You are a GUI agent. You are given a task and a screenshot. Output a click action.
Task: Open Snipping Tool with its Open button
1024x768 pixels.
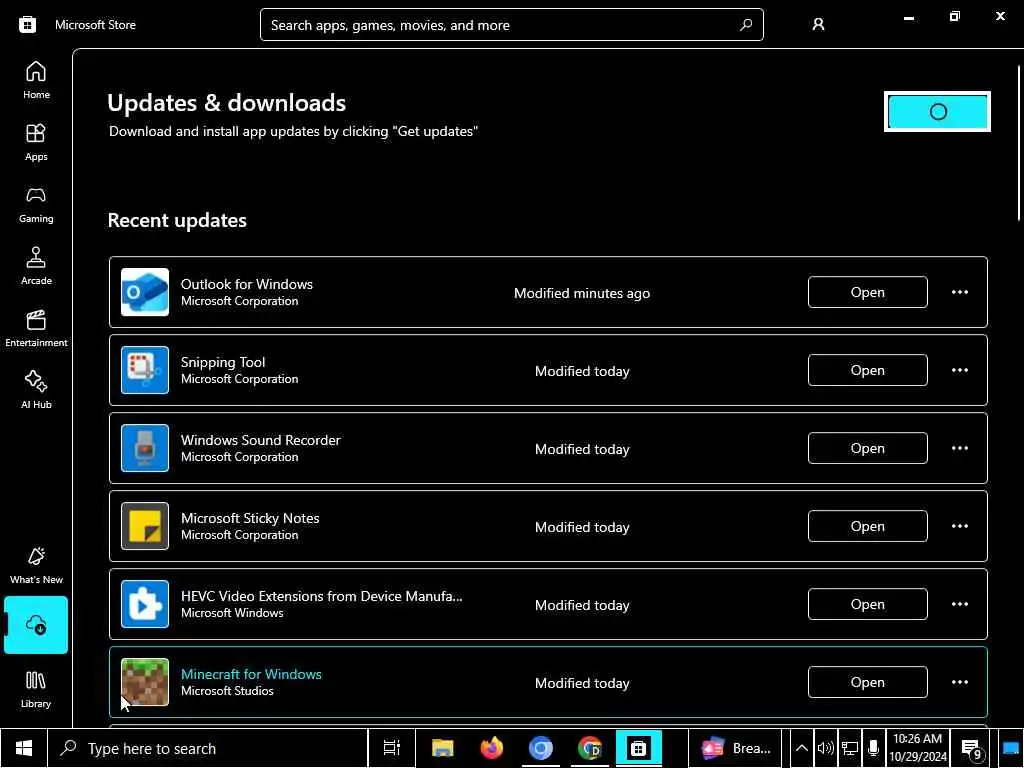pos(867,370)
